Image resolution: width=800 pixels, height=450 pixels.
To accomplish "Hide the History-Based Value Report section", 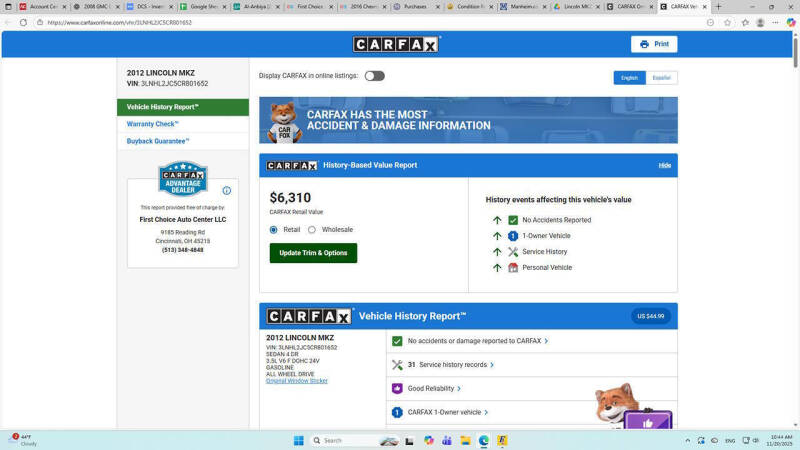I will (x=664, y=165).
